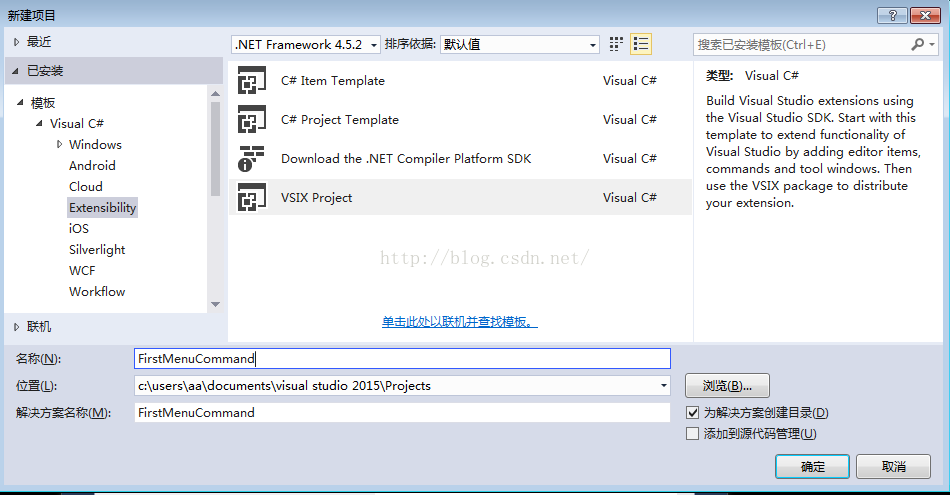950x495 pixels.
Task: Select the C# Project Template icon
Action: (252, 119)
